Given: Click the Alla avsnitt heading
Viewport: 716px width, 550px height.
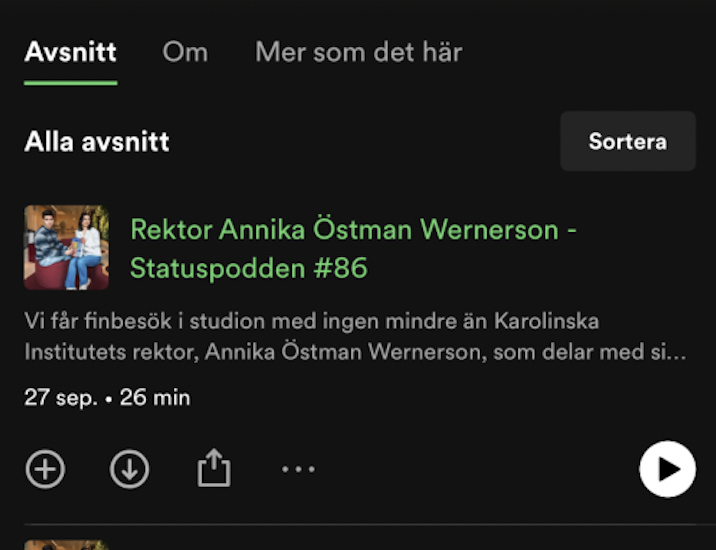Looking at the screenshot, I should [97, 141].
